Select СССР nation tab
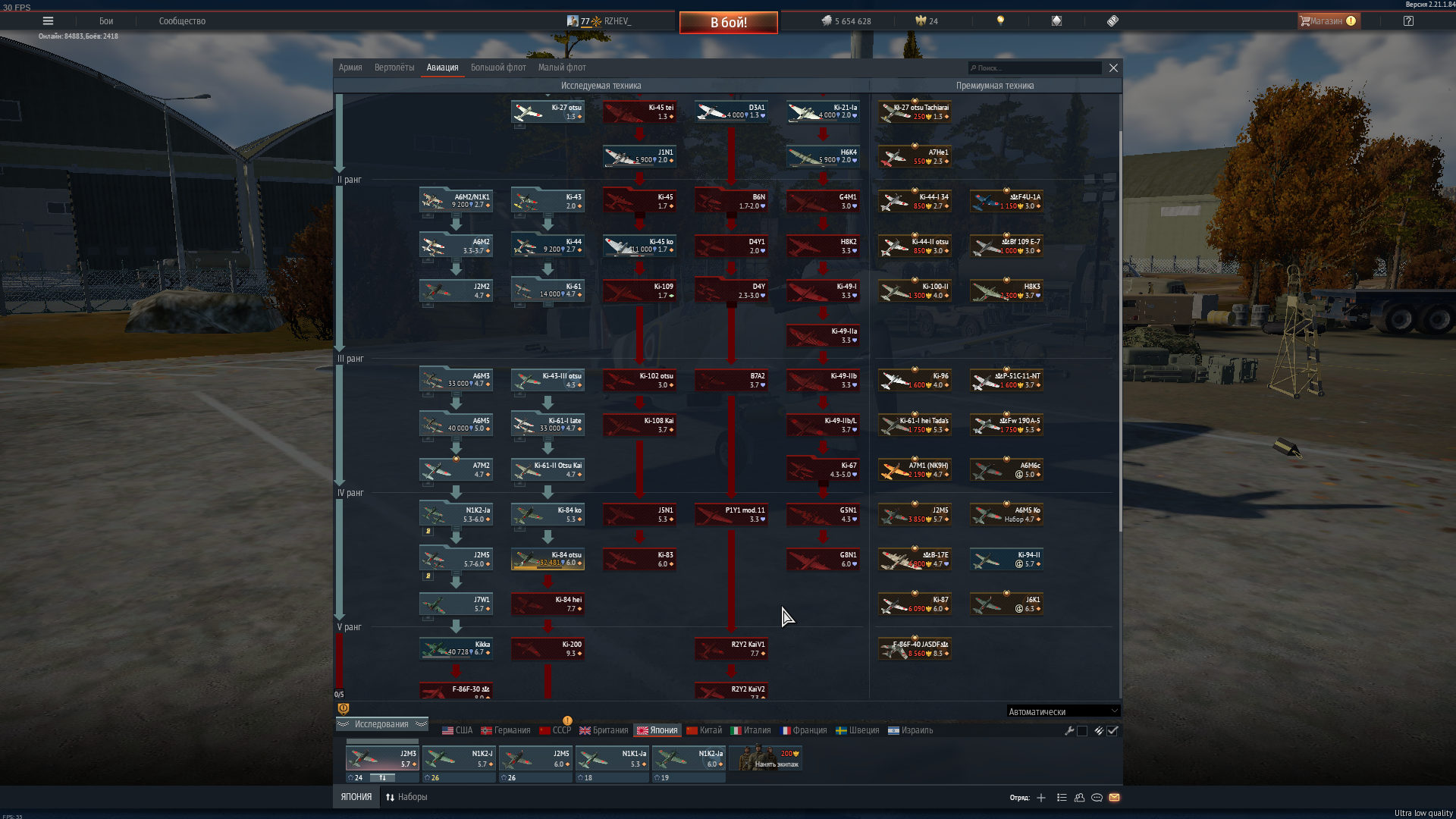The width and height of the screenshot is (1456, 819). click(555, 731)
